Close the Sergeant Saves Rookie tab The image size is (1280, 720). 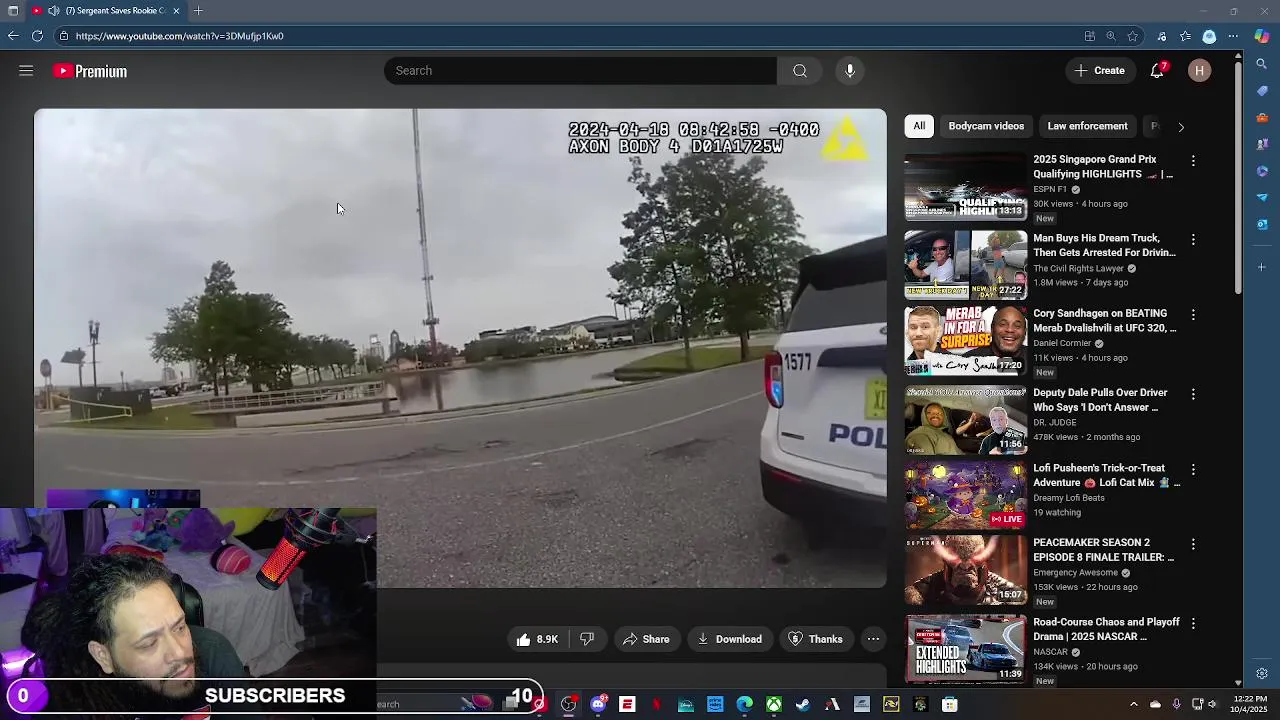[176, 11]
